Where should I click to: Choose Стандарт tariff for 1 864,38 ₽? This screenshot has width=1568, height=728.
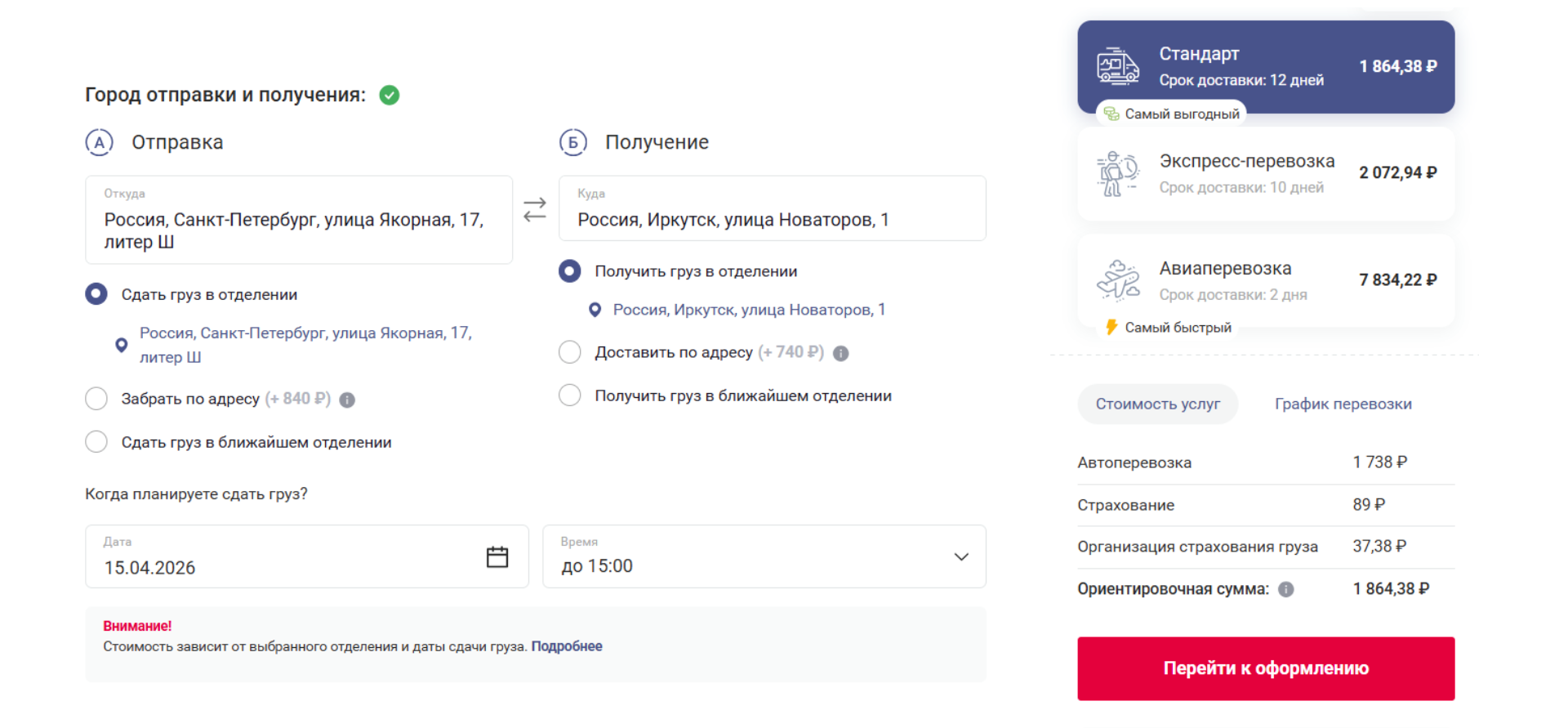tap(1266, 67)
